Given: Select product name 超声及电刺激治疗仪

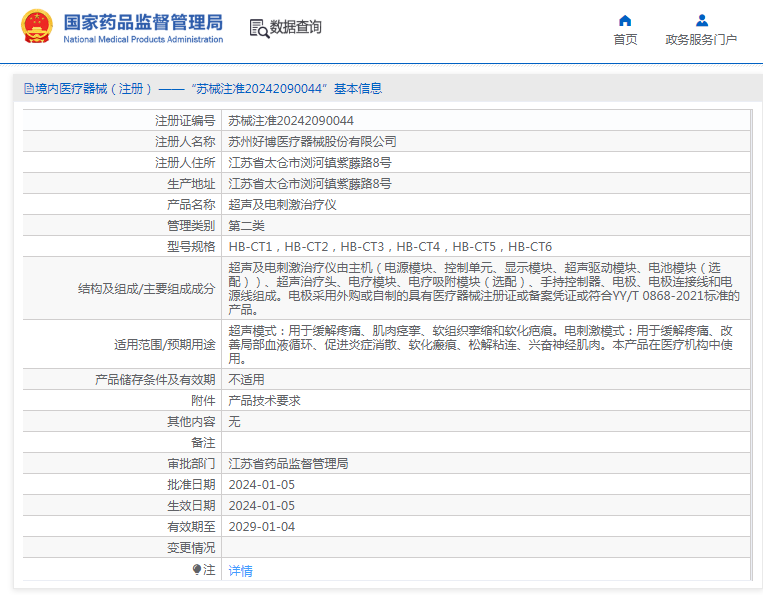Looking at the screenshot, I should [282, 204].
